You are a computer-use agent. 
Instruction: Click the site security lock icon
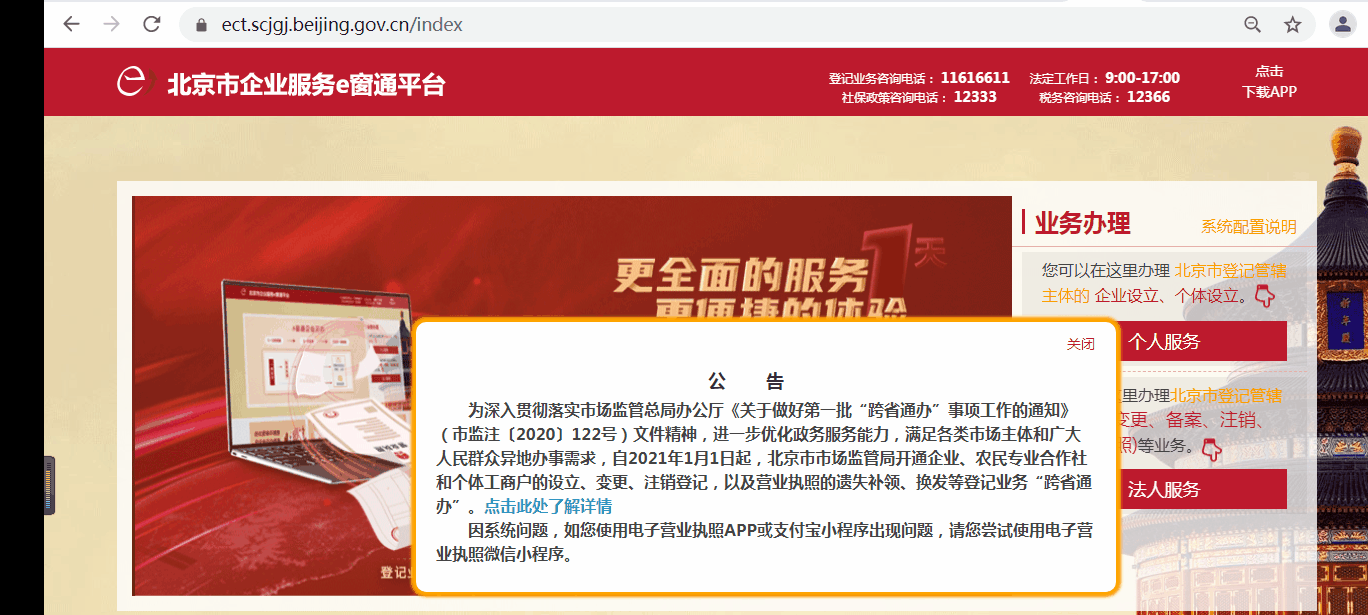[201, 25]
